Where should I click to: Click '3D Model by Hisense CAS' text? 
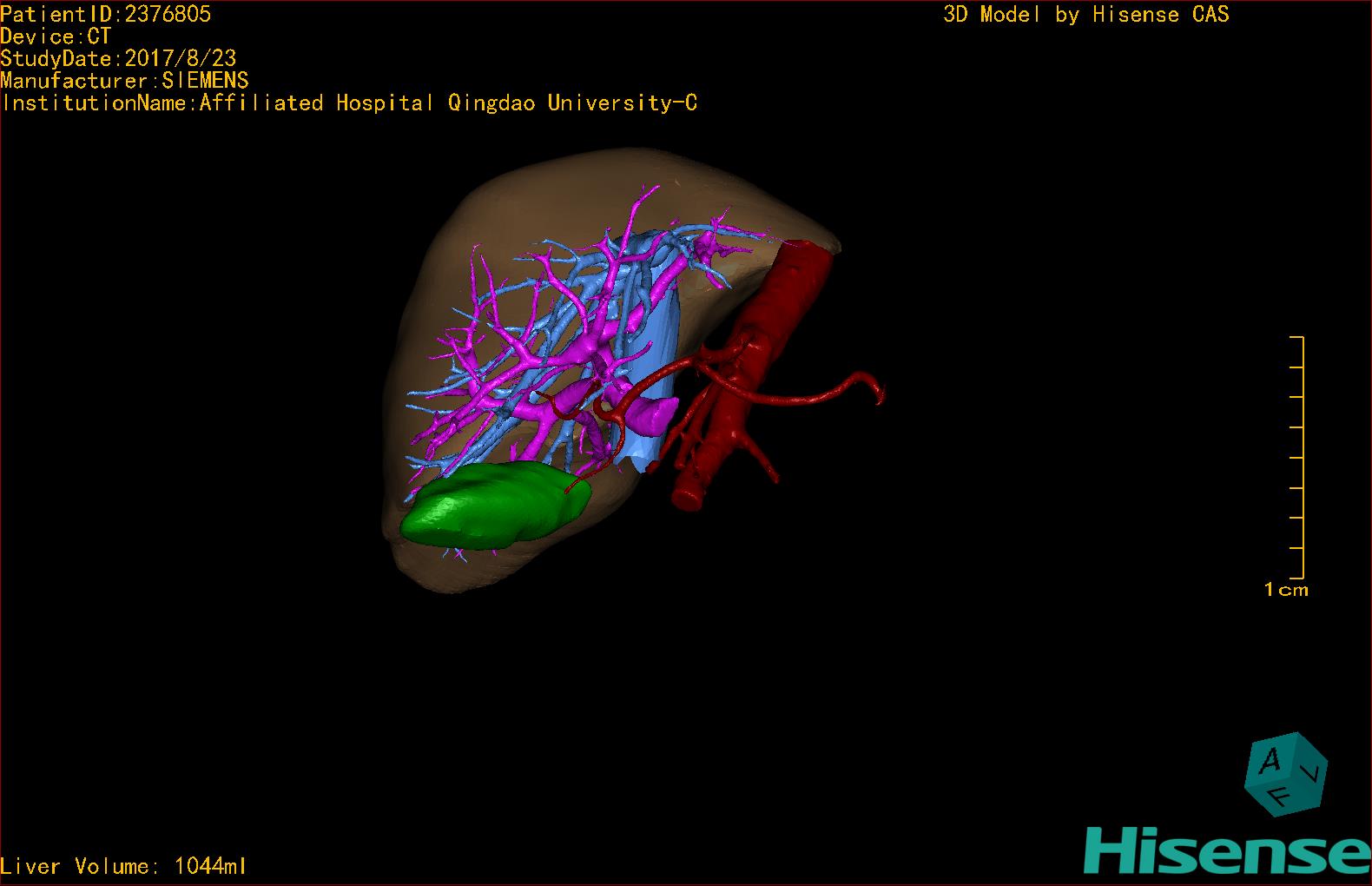[1086, 14]
